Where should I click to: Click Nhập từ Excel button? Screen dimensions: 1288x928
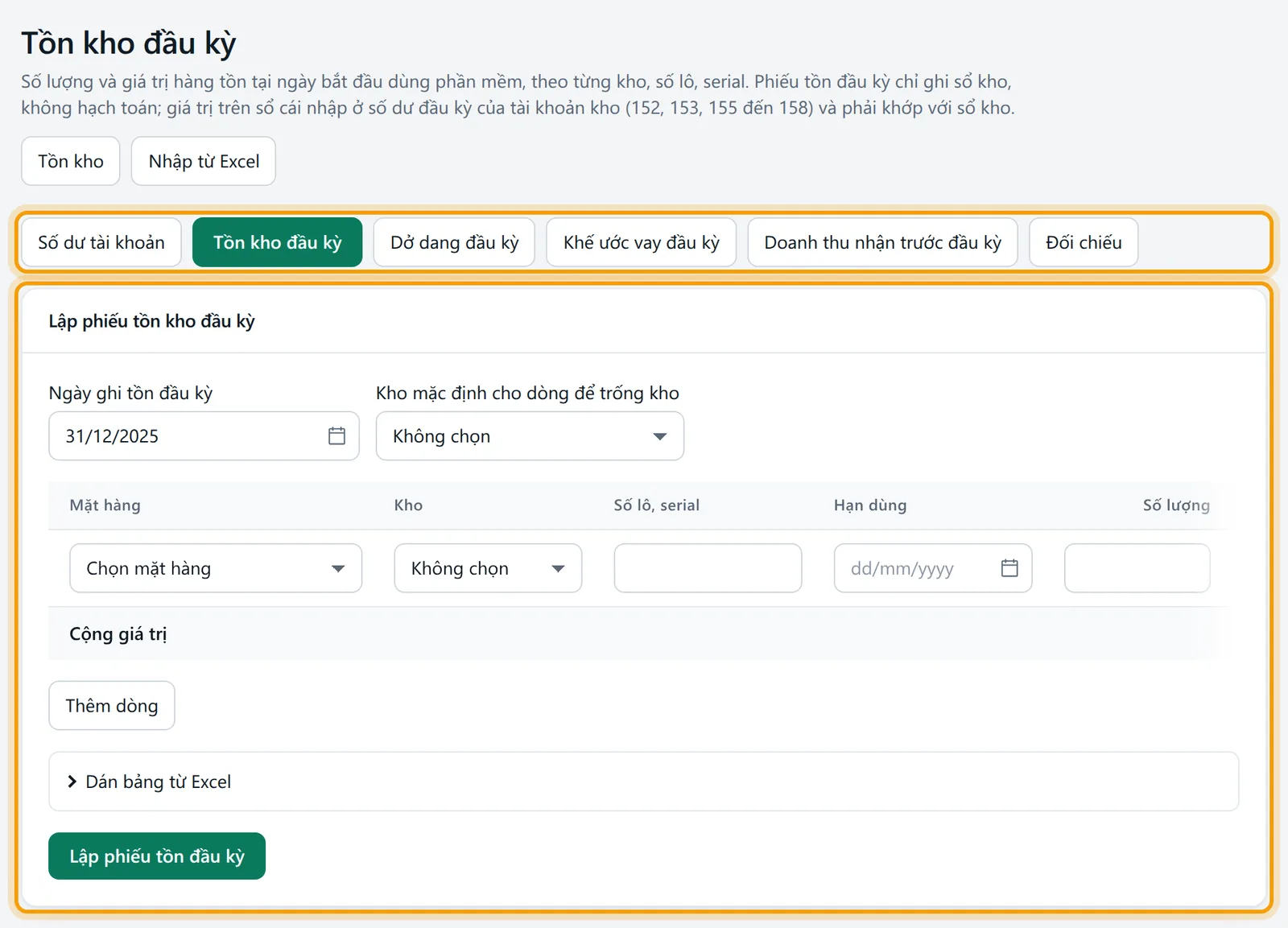(x=204, y=161)
